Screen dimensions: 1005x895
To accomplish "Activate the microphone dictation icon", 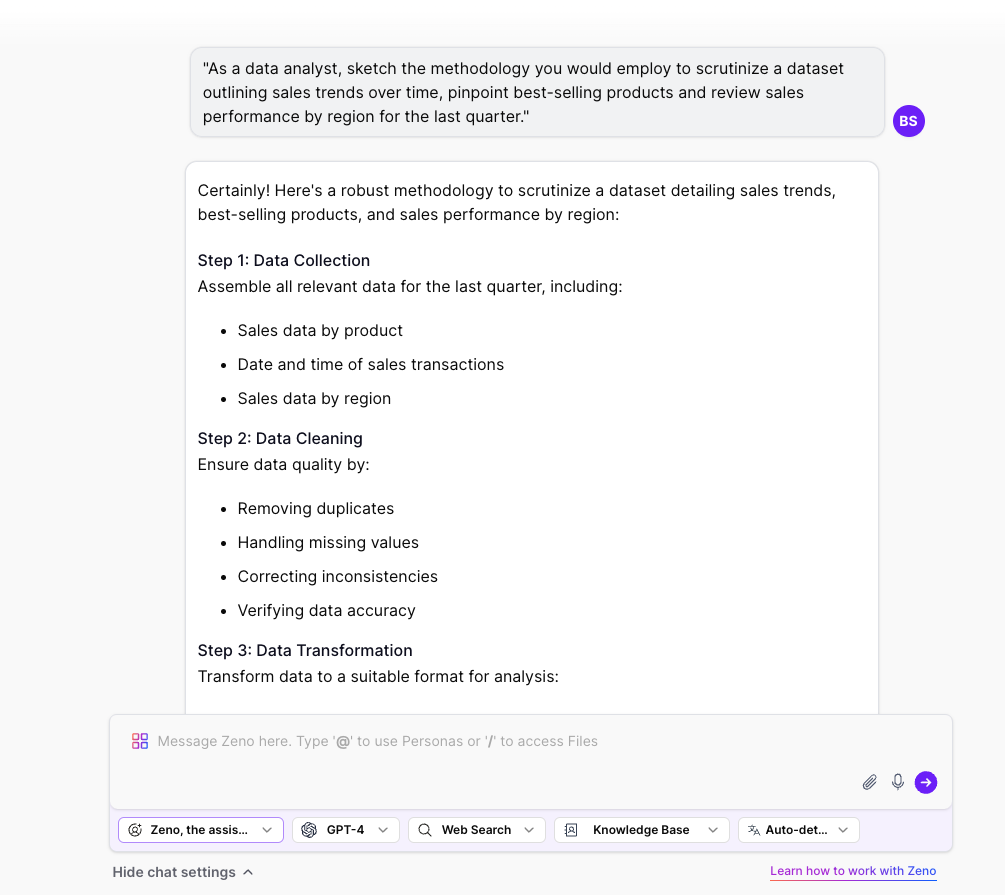I will [x=897, y=782].
